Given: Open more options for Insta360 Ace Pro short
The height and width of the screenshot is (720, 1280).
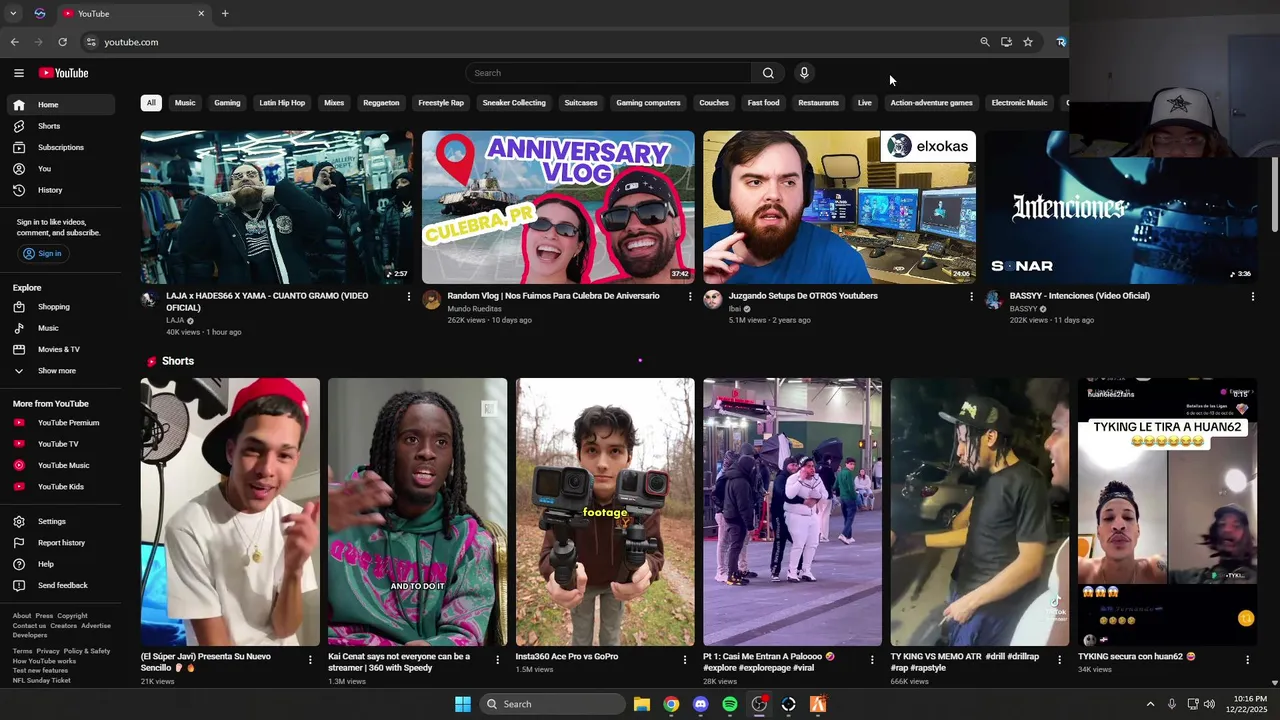Looking at the screenshot, I should click(x=685, y=660).
